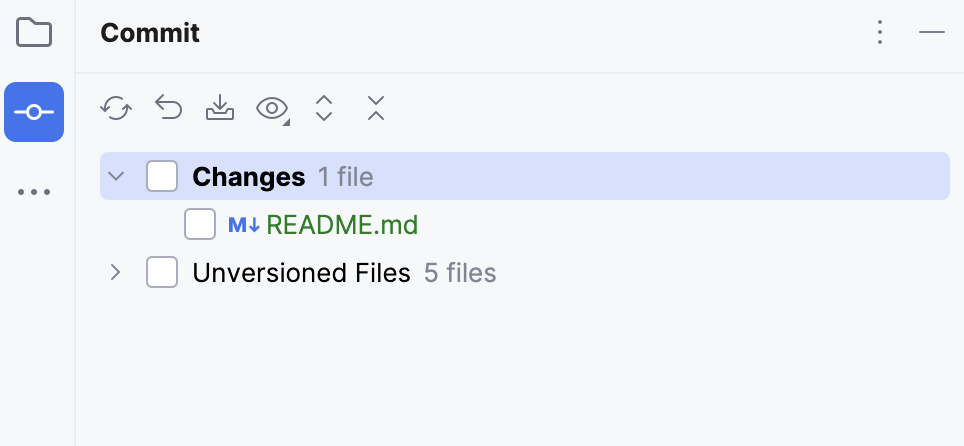Click the Refresh changes icon

click(x=116, y=108)
